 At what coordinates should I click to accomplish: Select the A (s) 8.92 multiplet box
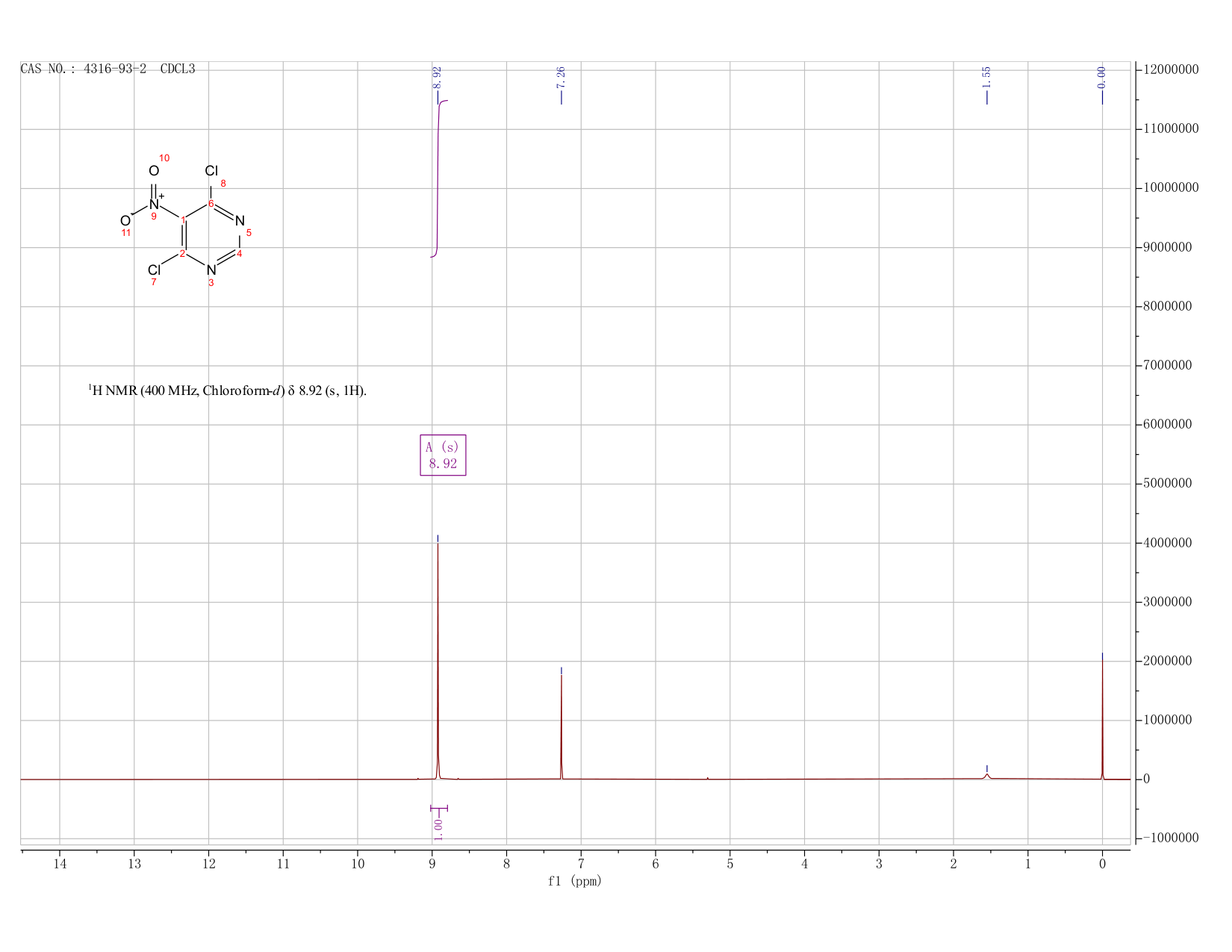click(x=443, y=455)
